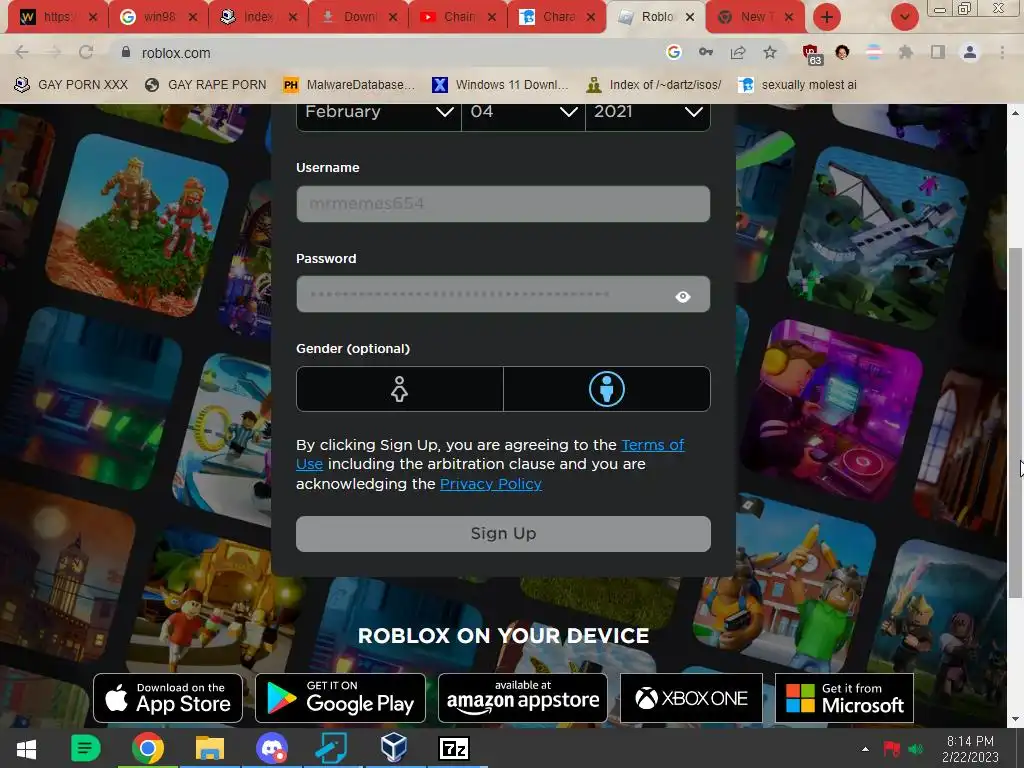Open 7-Zip from the taskbar
This screenshot has height=768, width=1024.
pyautogui.click(x=454, y=749)
